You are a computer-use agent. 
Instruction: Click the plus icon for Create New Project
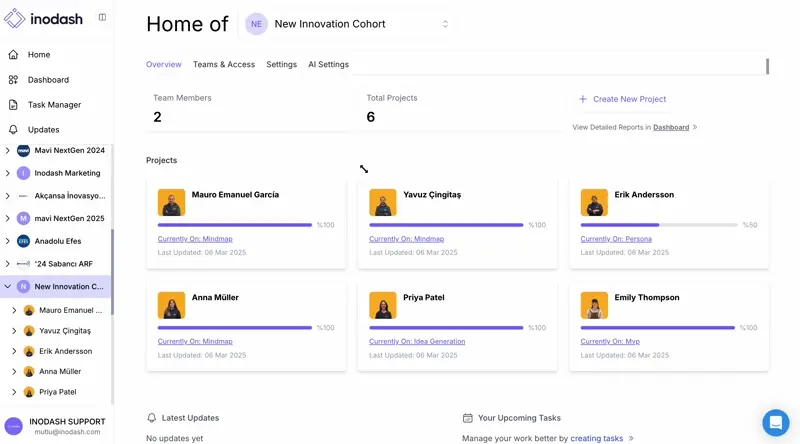(x=583, y=99)
